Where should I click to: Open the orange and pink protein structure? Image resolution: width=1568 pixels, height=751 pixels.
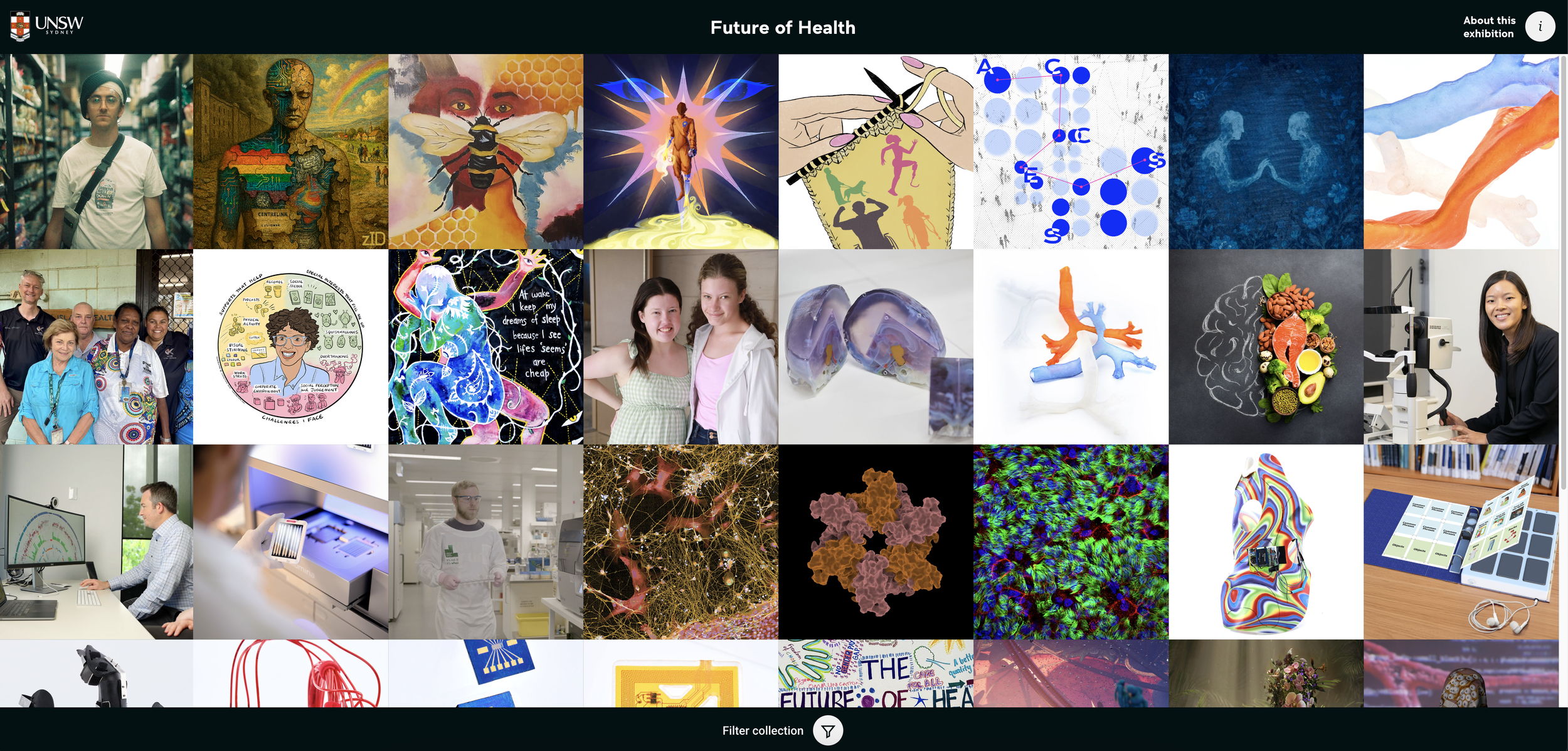click(x=876, y=542)
